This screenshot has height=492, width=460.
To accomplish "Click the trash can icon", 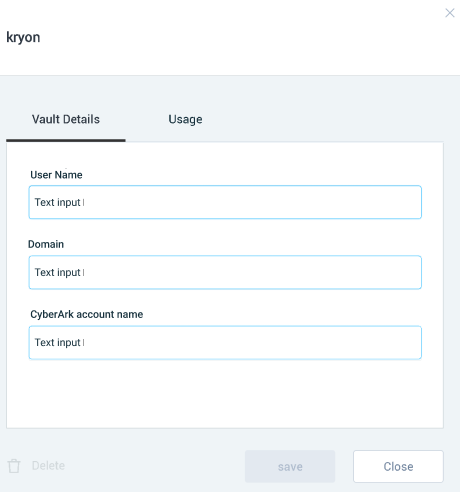I will (14, 466).
